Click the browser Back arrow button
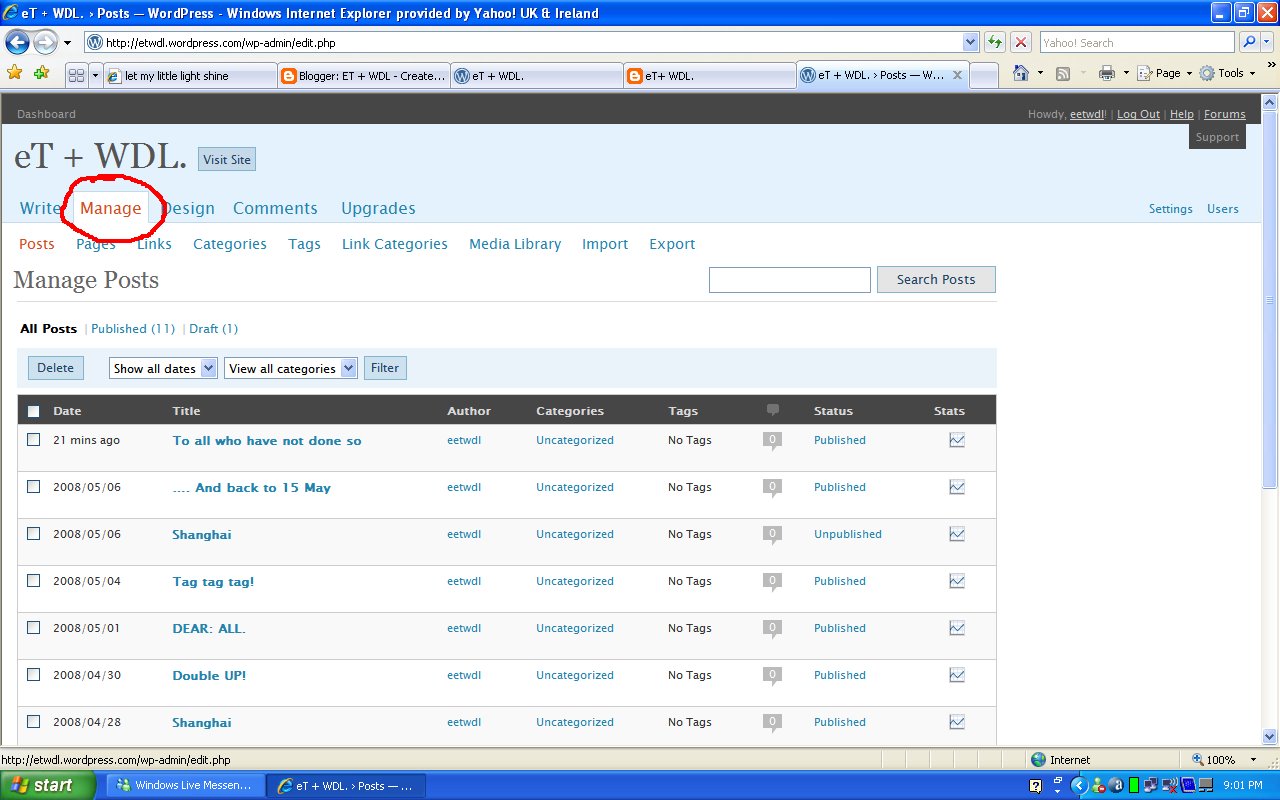The image size is (1280, 800). pyautogui.click(x=18, y=42)
